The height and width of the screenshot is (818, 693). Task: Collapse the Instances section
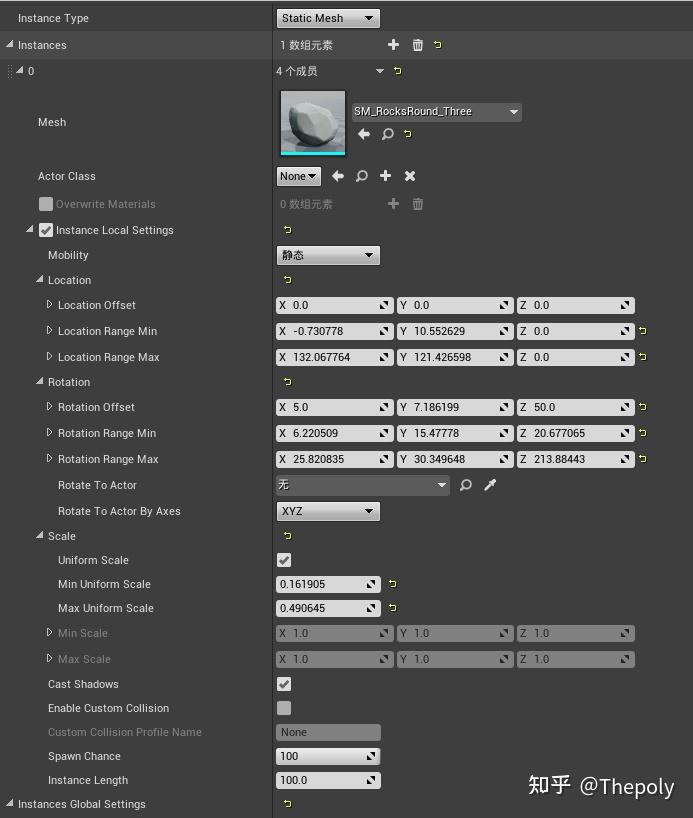[10, 45]
